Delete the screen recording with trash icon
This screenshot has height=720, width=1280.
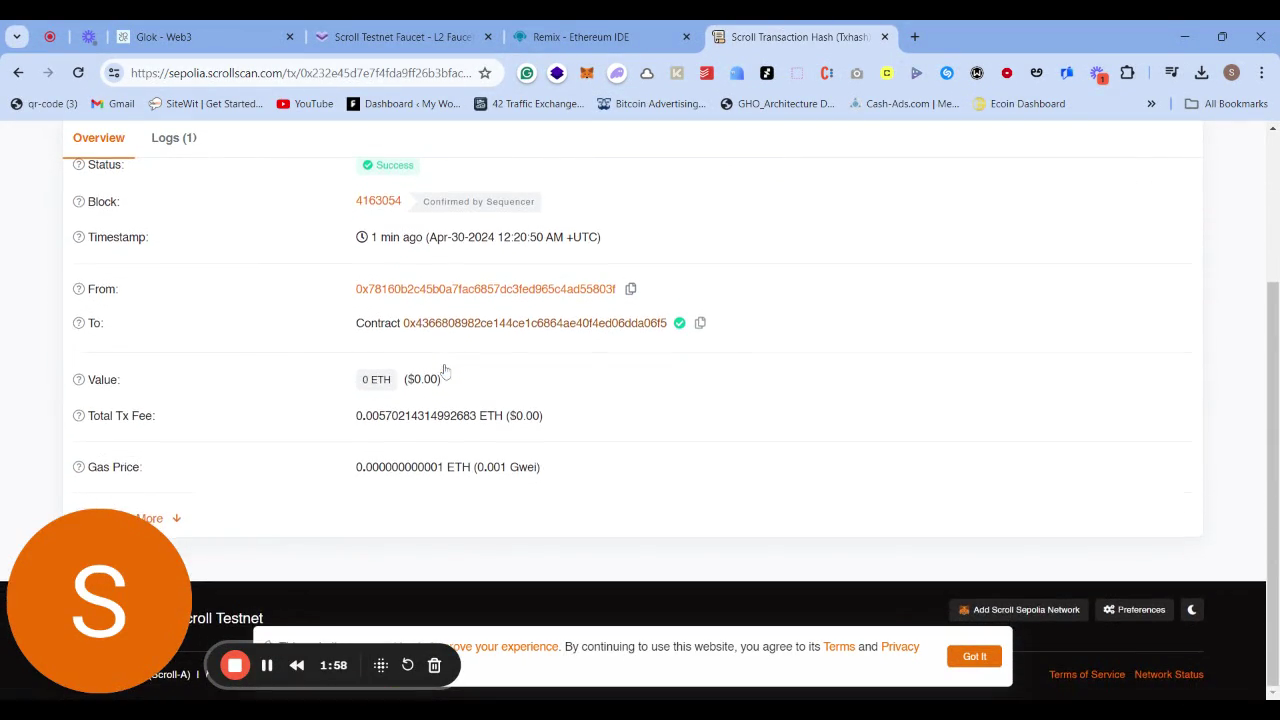tap(434, 665)
